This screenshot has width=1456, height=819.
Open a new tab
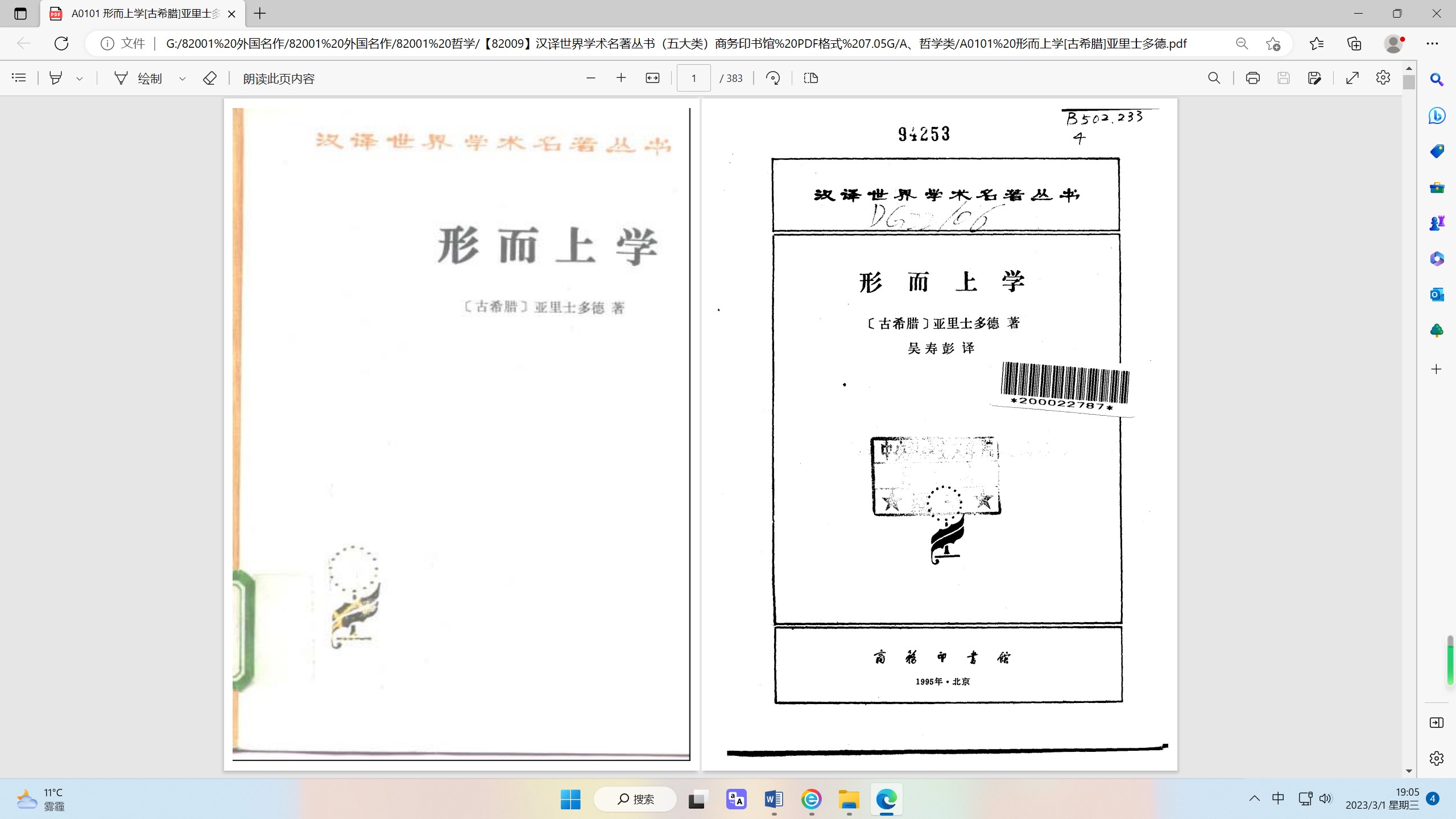260,14
